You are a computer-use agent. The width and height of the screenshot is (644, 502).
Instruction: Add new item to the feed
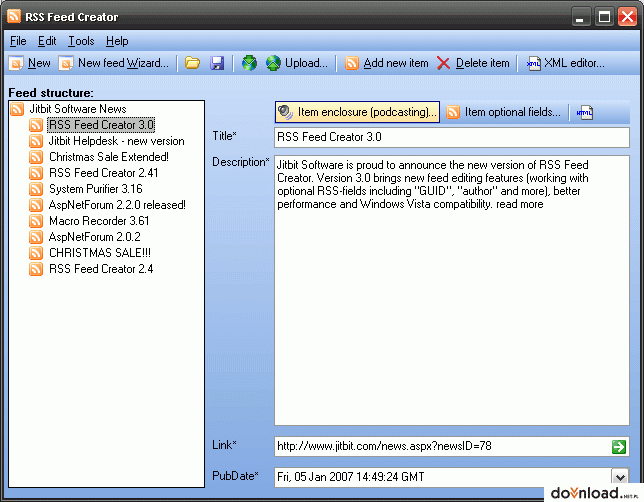click(x=386, y=63)
